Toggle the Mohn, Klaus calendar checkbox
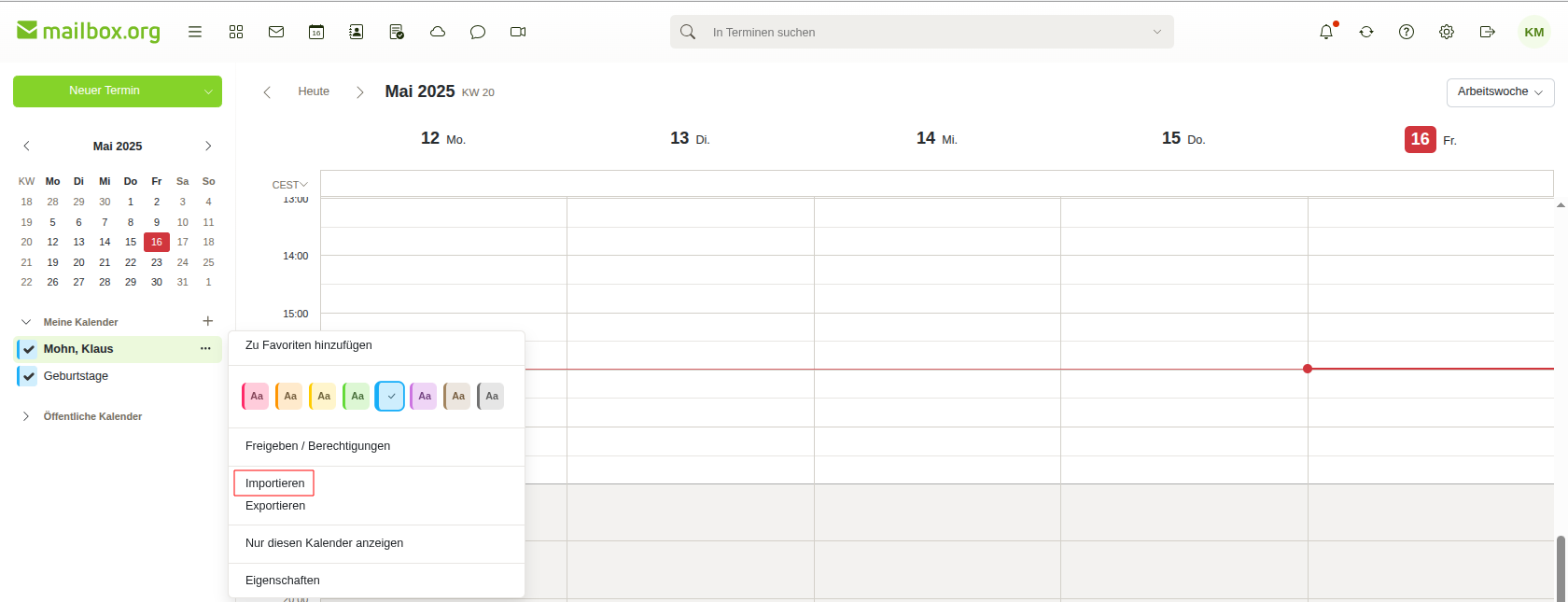Image resolution: width=1568 pixels, height=602 pixels. click(28, 349)
